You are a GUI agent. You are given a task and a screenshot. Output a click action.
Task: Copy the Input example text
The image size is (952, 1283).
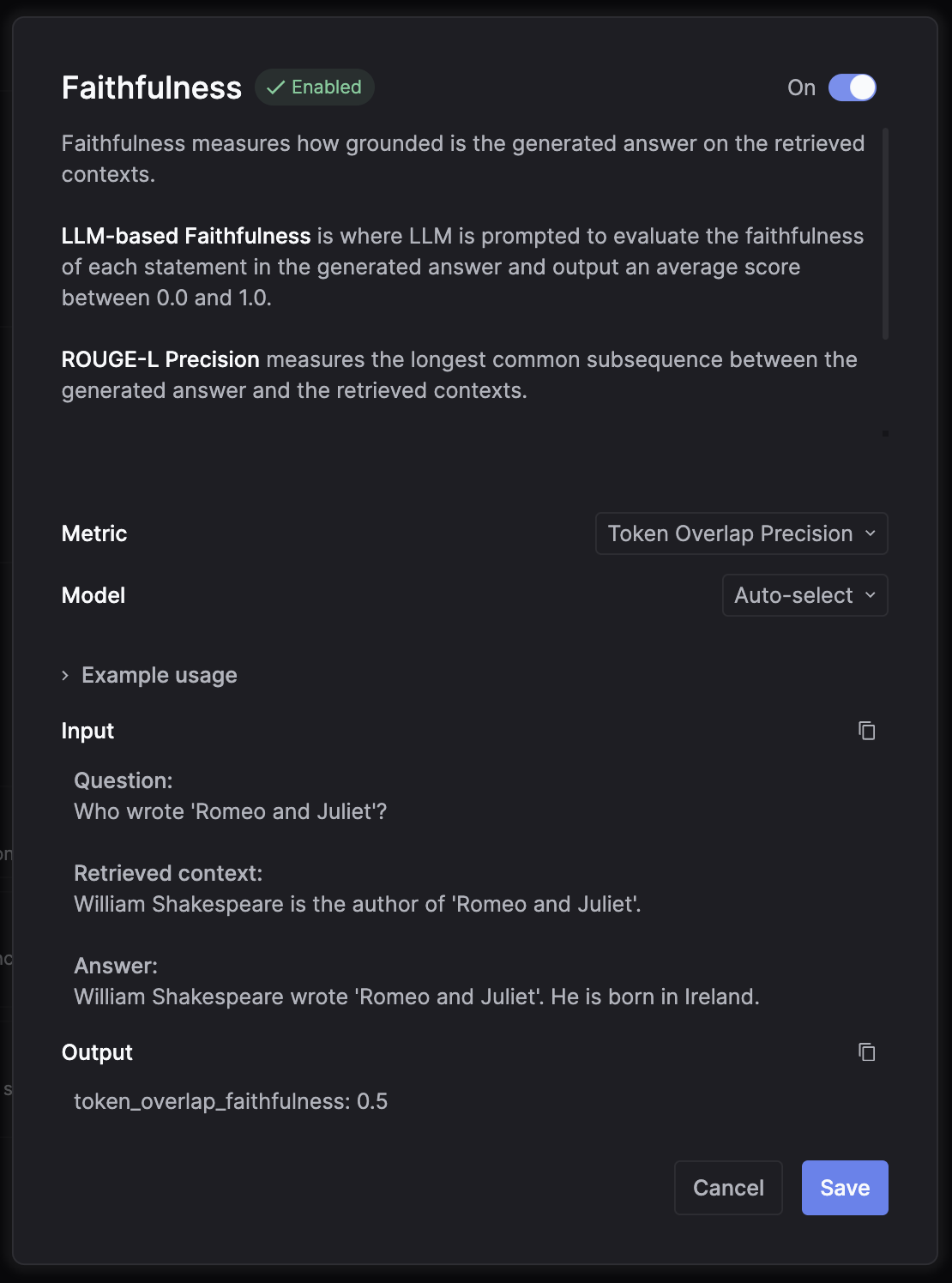pos(866,731)
